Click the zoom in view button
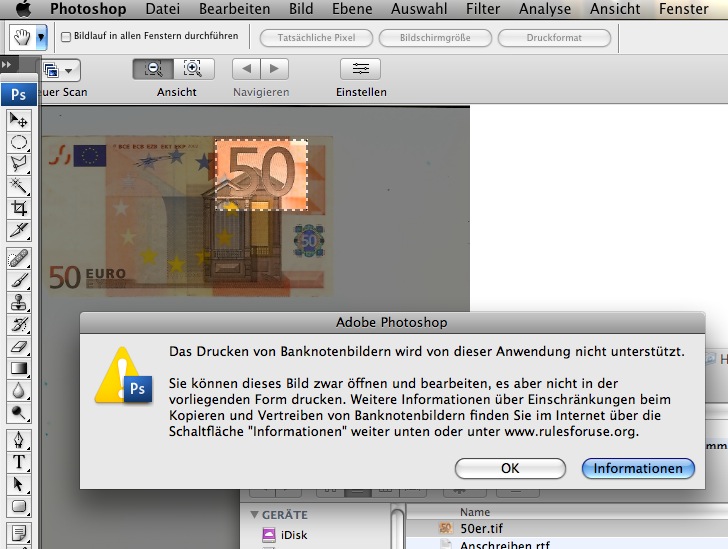The width and height of the screenshot is (728, 549). click(194, 69)
